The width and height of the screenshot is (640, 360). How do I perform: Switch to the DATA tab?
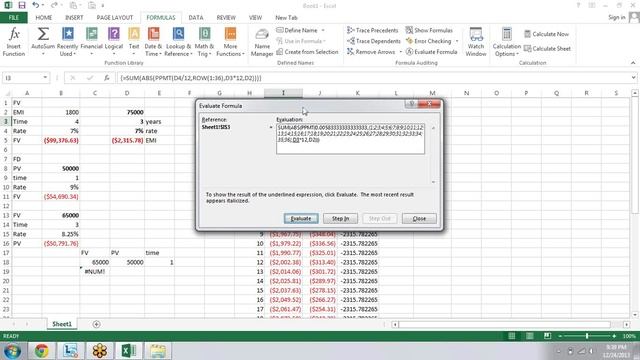click(x=196, y=18)
